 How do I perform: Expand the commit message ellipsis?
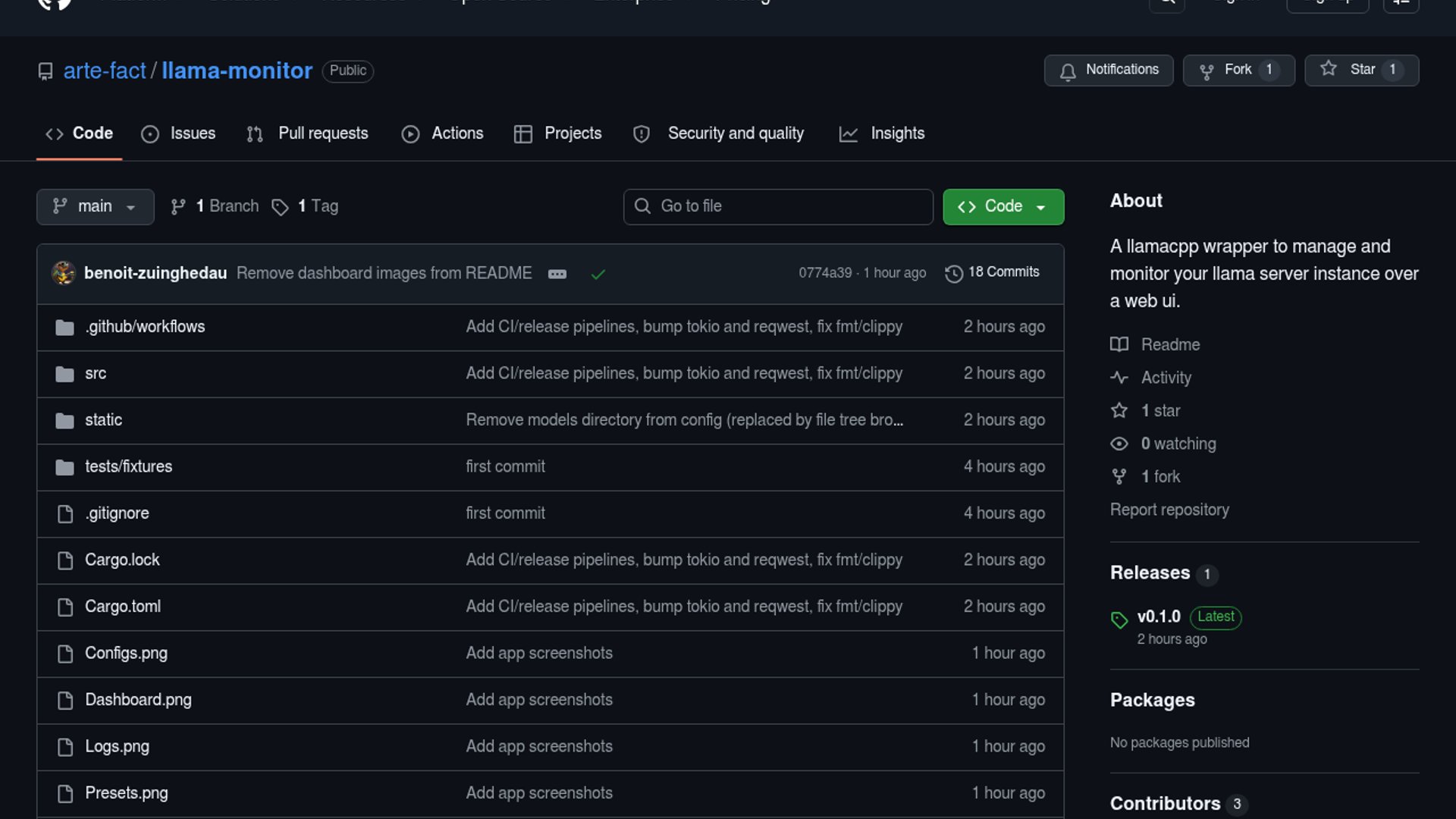coord(557,275)
